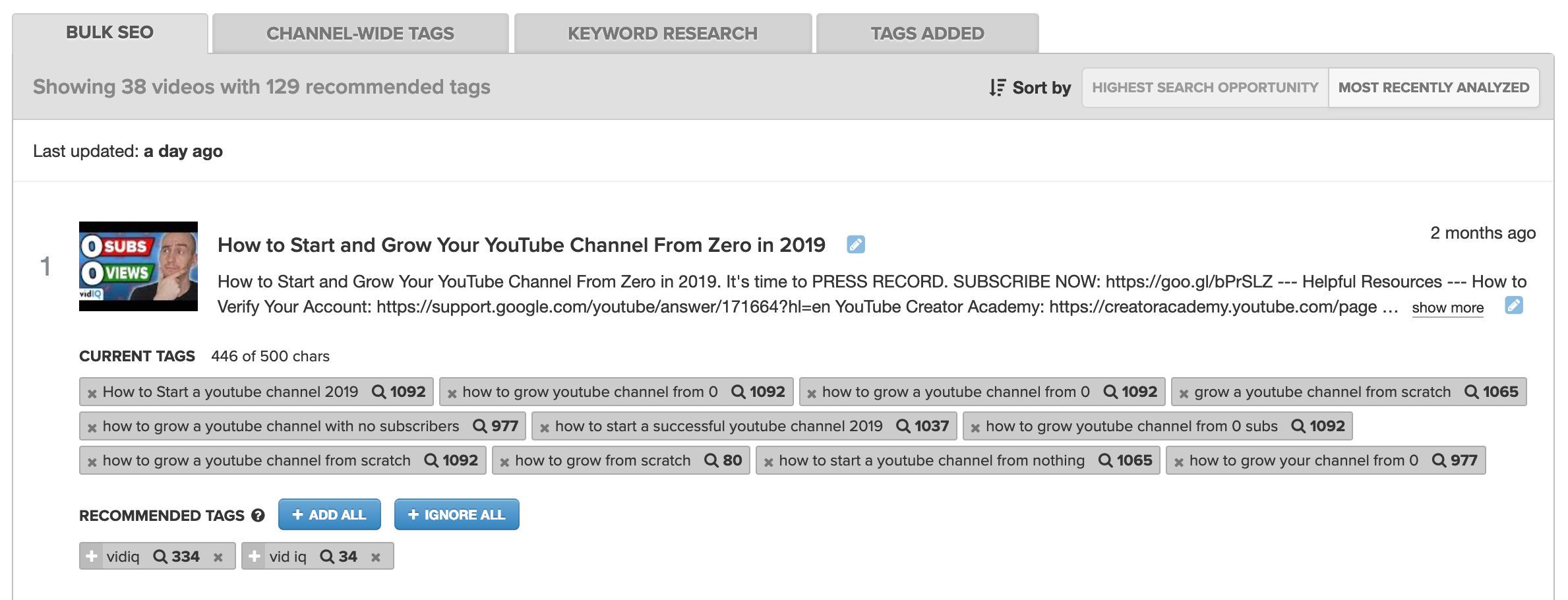Open the Keyword Research tab

click(663, 33)
